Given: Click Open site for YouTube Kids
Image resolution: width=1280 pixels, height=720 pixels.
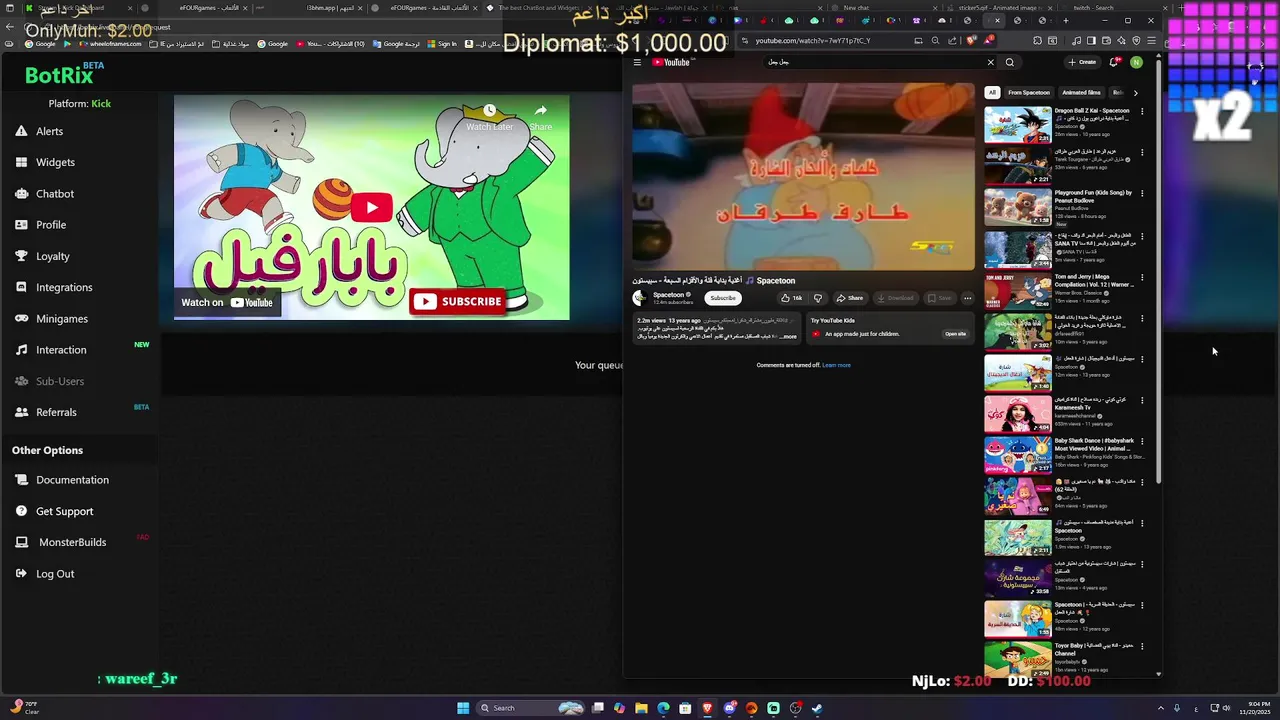Looking at the screenshot, I should point(955,334).
